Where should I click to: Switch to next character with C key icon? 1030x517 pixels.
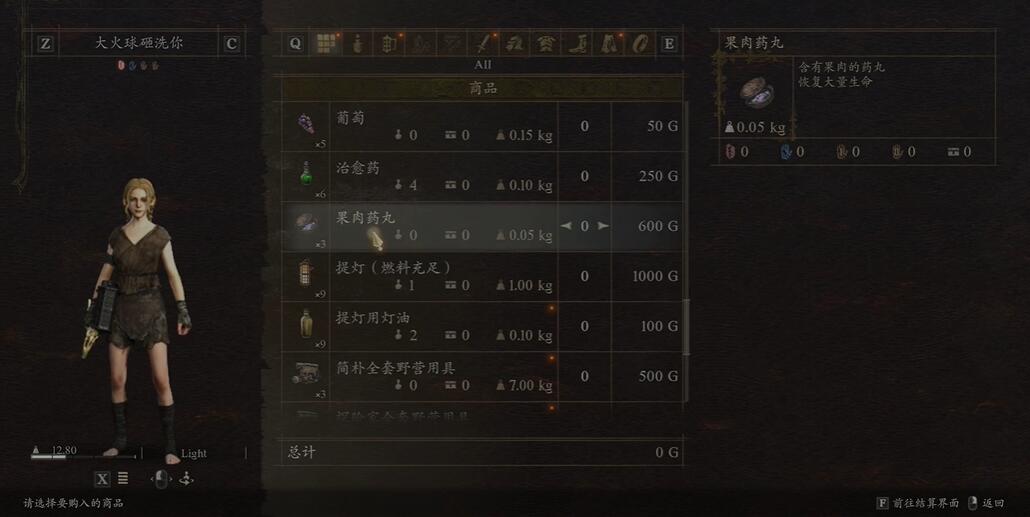click(231, 44)
